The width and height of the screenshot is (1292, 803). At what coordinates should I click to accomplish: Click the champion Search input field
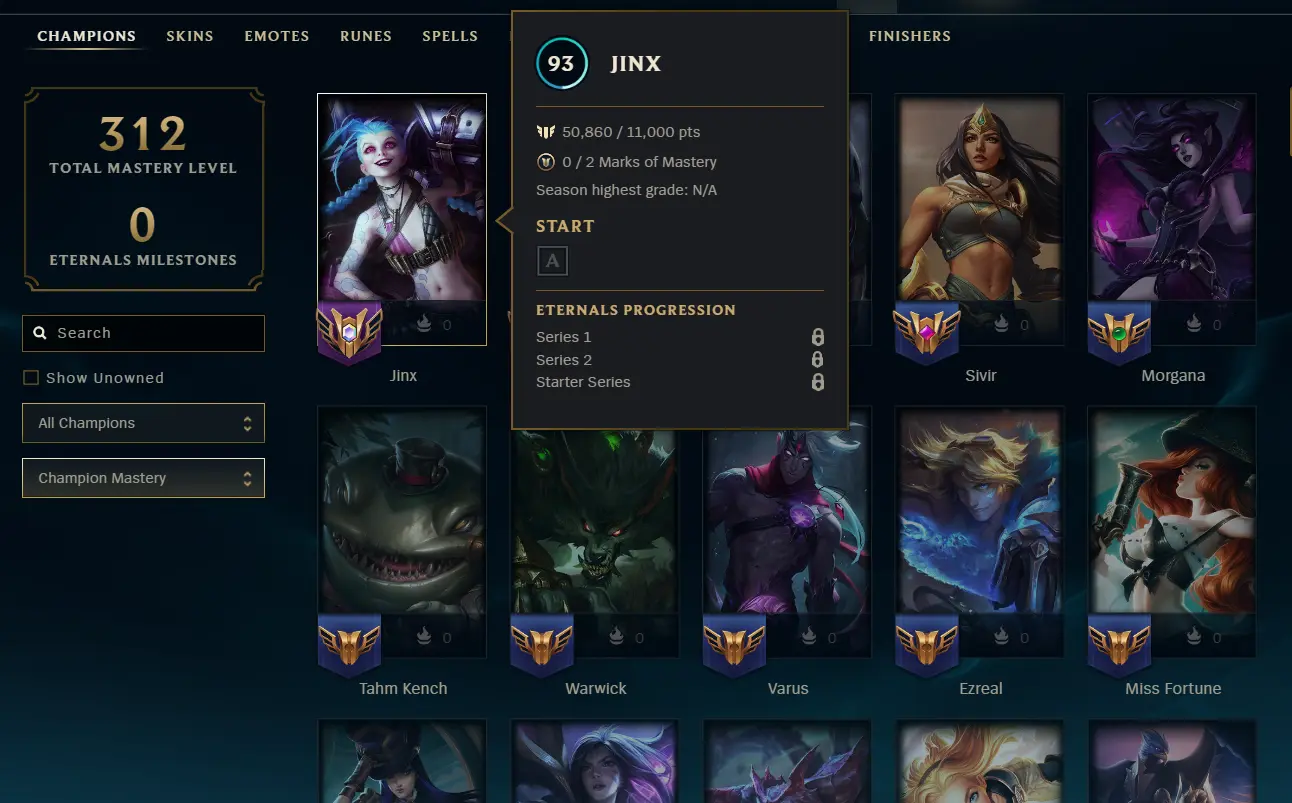coord(143,333)
